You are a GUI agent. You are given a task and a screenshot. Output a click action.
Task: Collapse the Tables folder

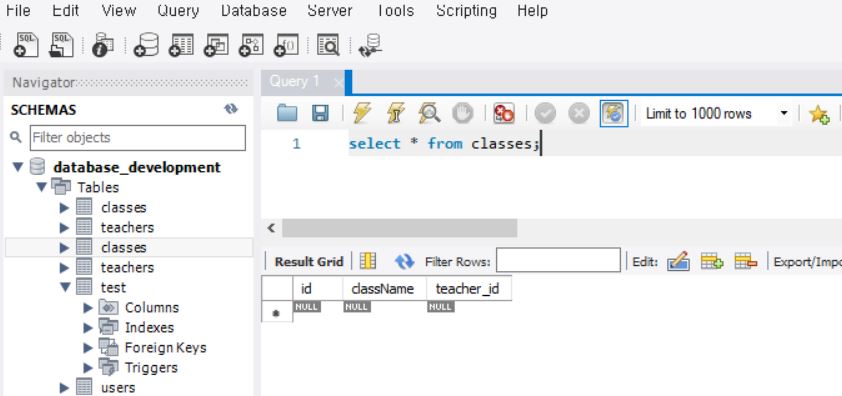(41, 187)
